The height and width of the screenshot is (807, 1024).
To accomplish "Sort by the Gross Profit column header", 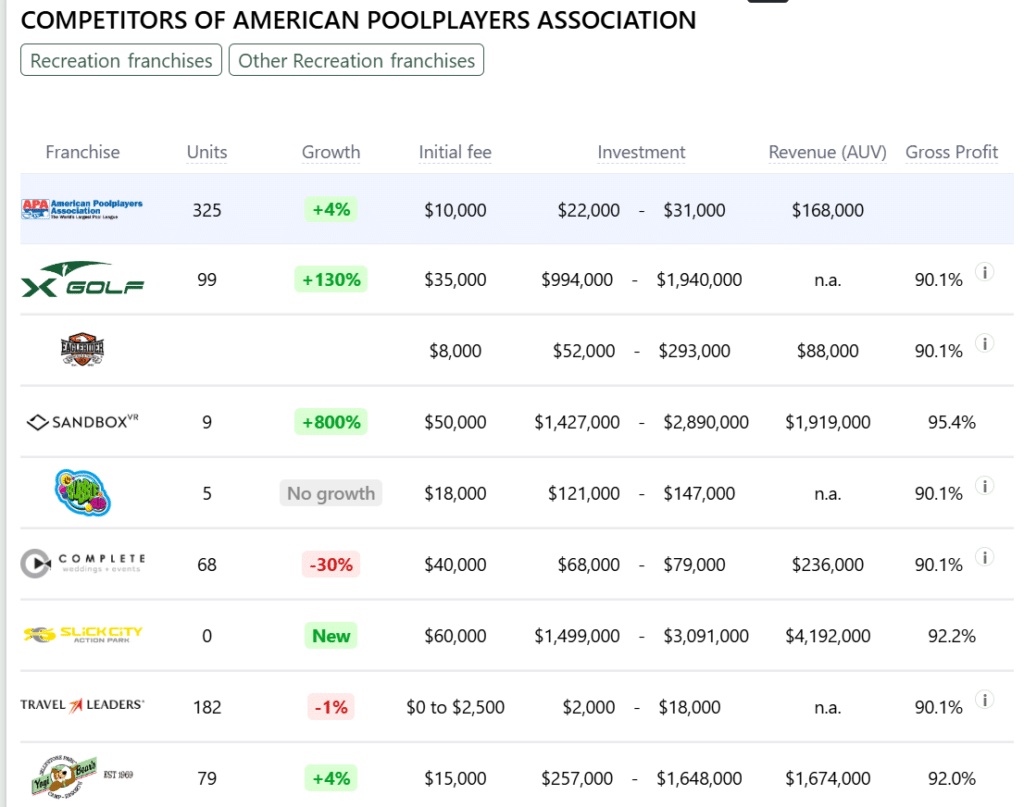I will [x=952, y=152].
